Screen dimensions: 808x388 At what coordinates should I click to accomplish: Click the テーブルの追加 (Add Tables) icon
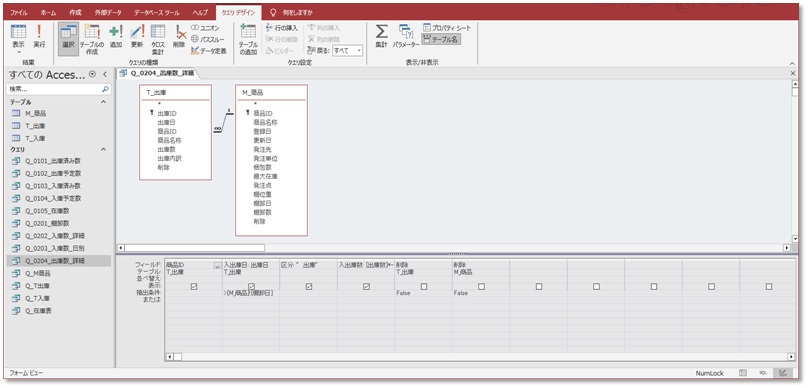(x=248, y=39)
